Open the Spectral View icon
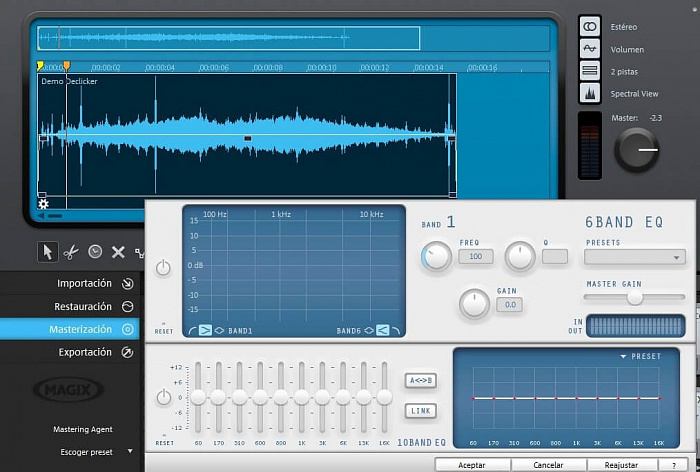Viewport: 700px width, 472px height. point(590,93)
